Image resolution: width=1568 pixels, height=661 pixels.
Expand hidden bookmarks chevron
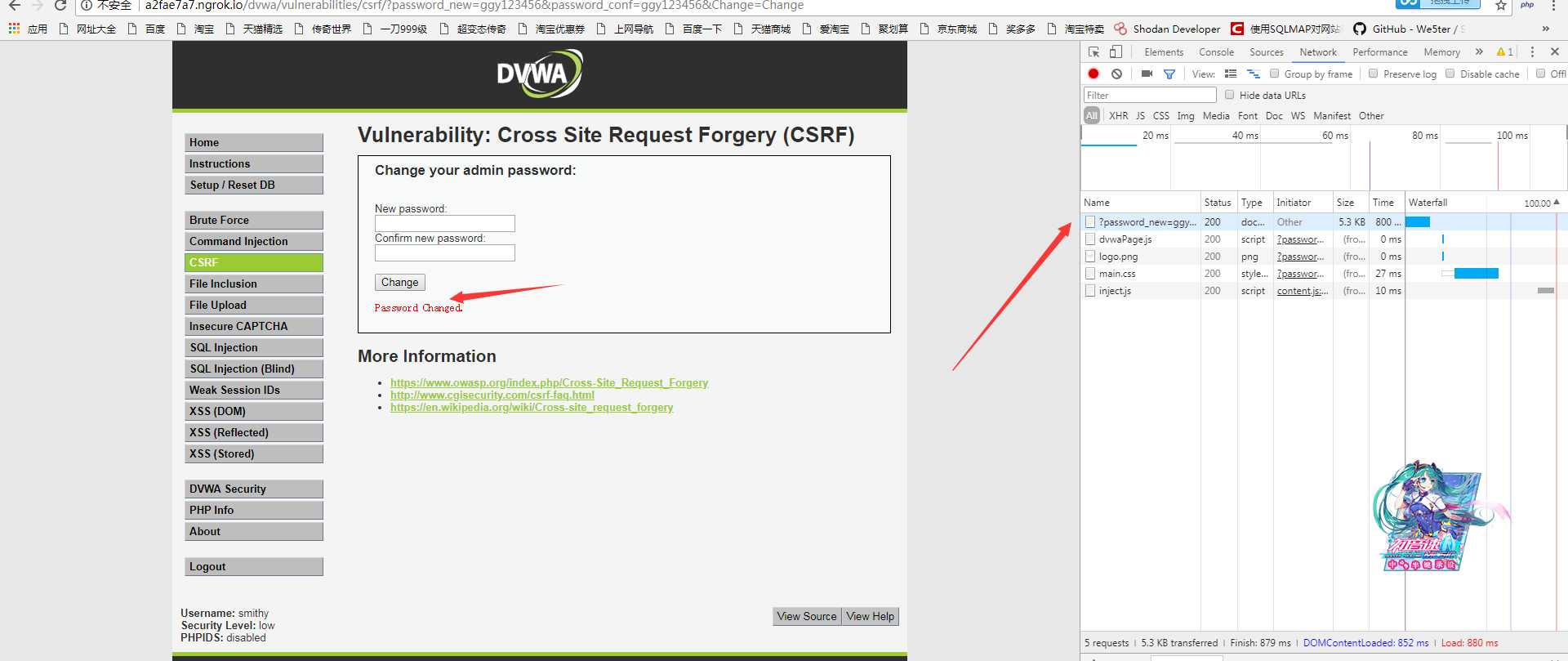pos(1545,29)
